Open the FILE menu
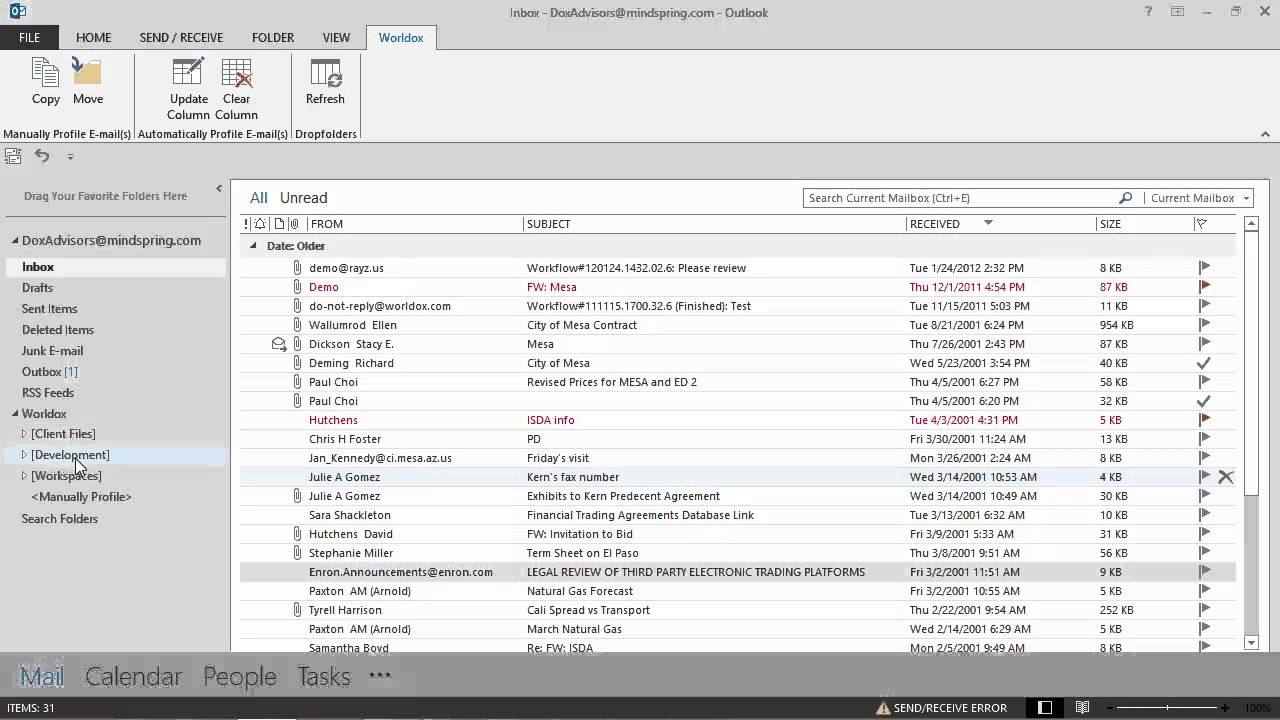The image size is (1280, 720). 29,37
